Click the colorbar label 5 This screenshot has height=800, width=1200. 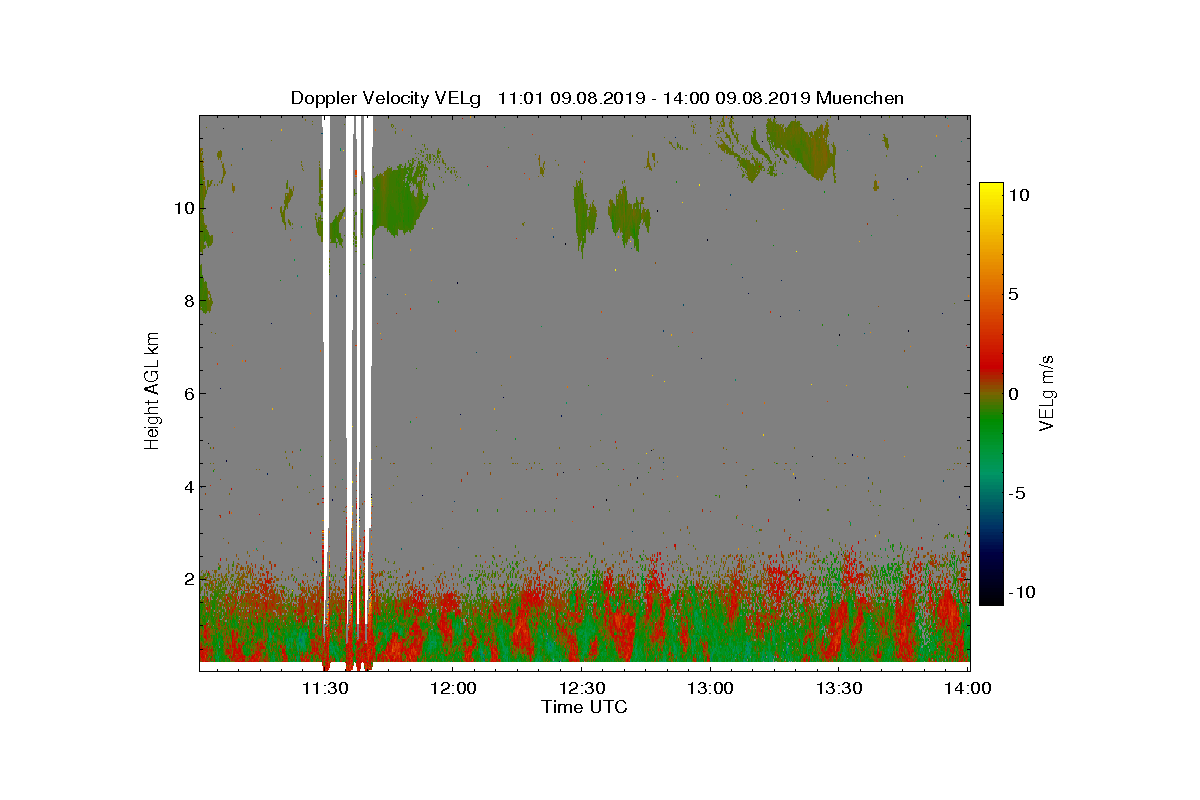coord(1014,295)
